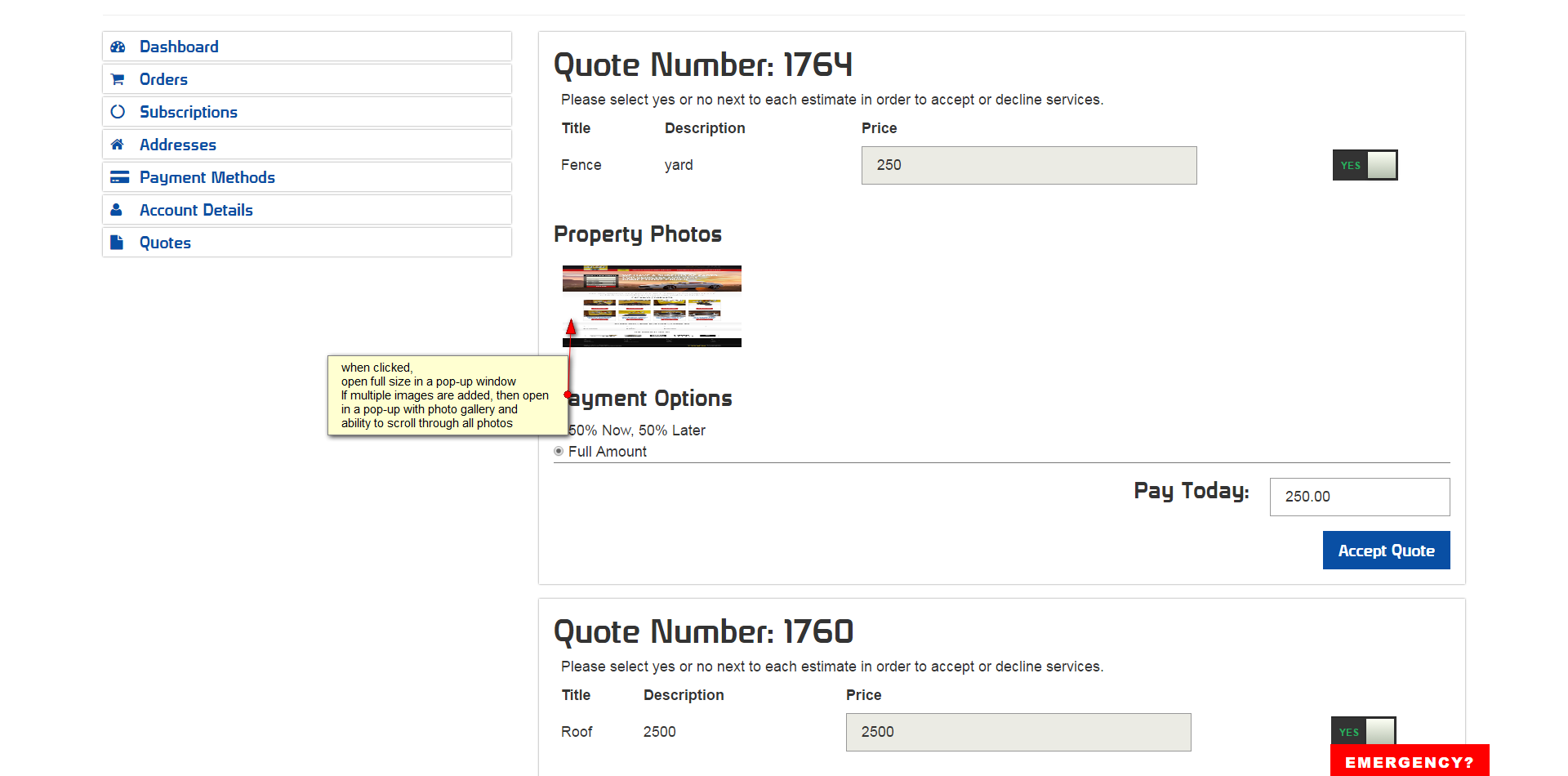Click the Addresses home icon
Viewport: 1568px width, 776px height.
coord(118,145)
